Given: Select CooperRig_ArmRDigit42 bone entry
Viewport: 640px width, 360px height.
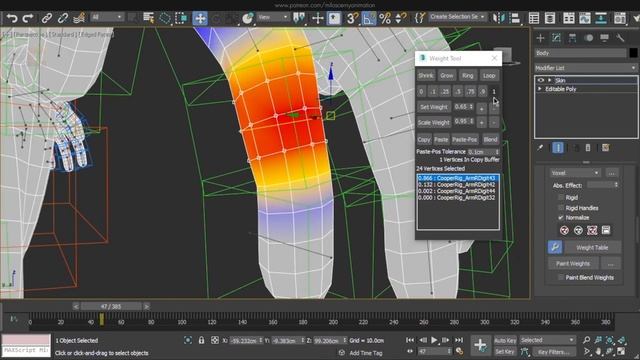Looking at the screenshot, I should 458,184.
